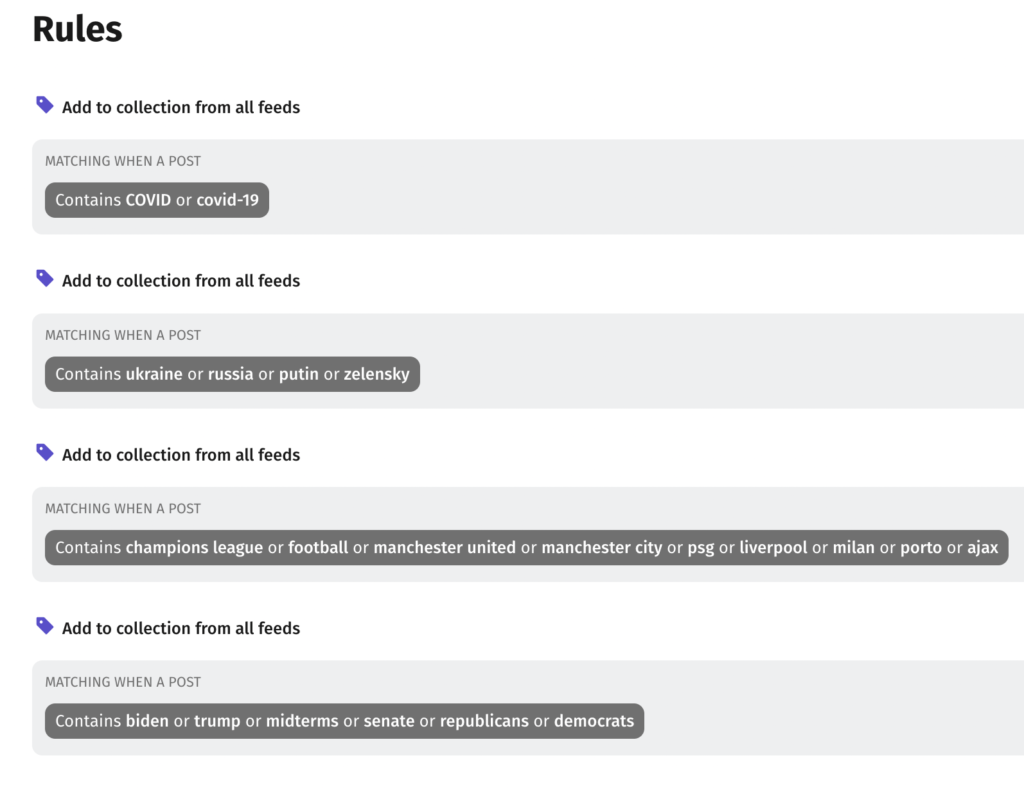The image size is (1024, 803).
Task: Click the tag icon beside the champions league rule
Action: point(44,452)
